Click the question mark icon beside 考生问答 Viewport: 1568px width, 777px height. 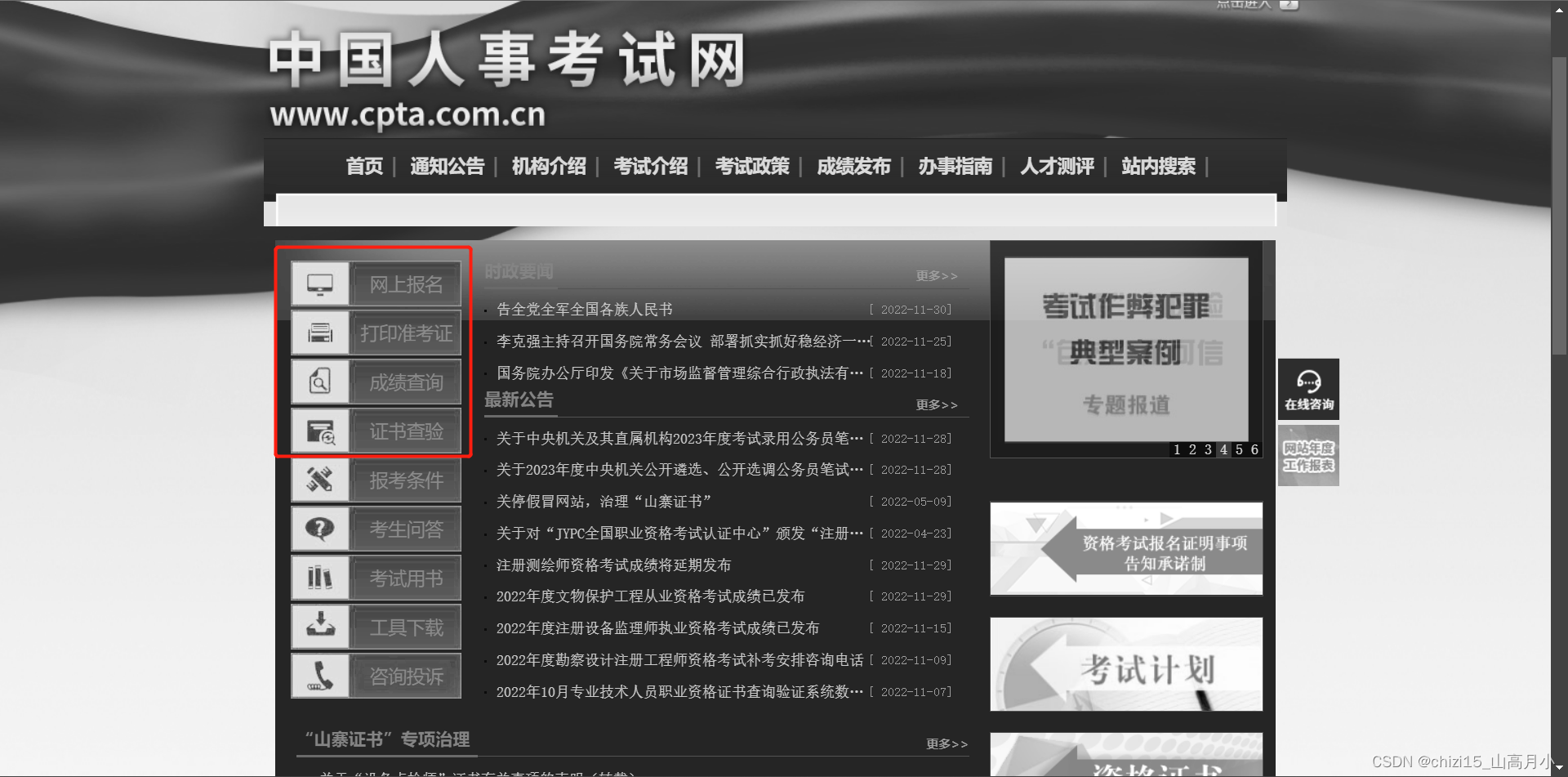[x=320, y=529]
